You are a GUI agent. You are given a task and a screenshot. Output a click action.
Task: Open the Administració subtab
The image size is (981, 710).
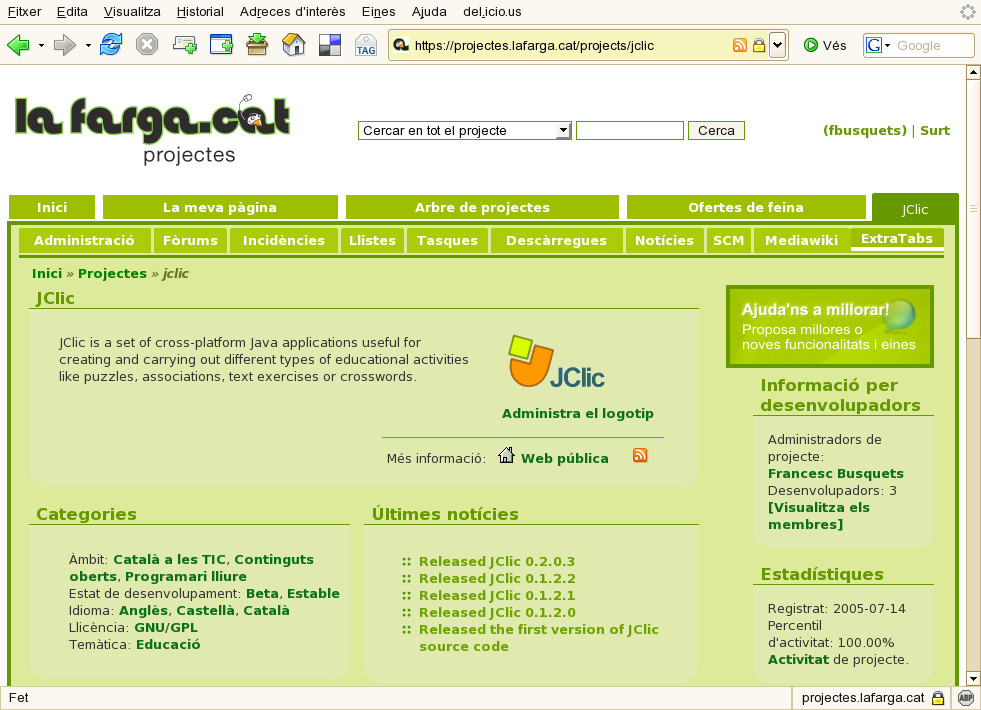pos(84,240)
